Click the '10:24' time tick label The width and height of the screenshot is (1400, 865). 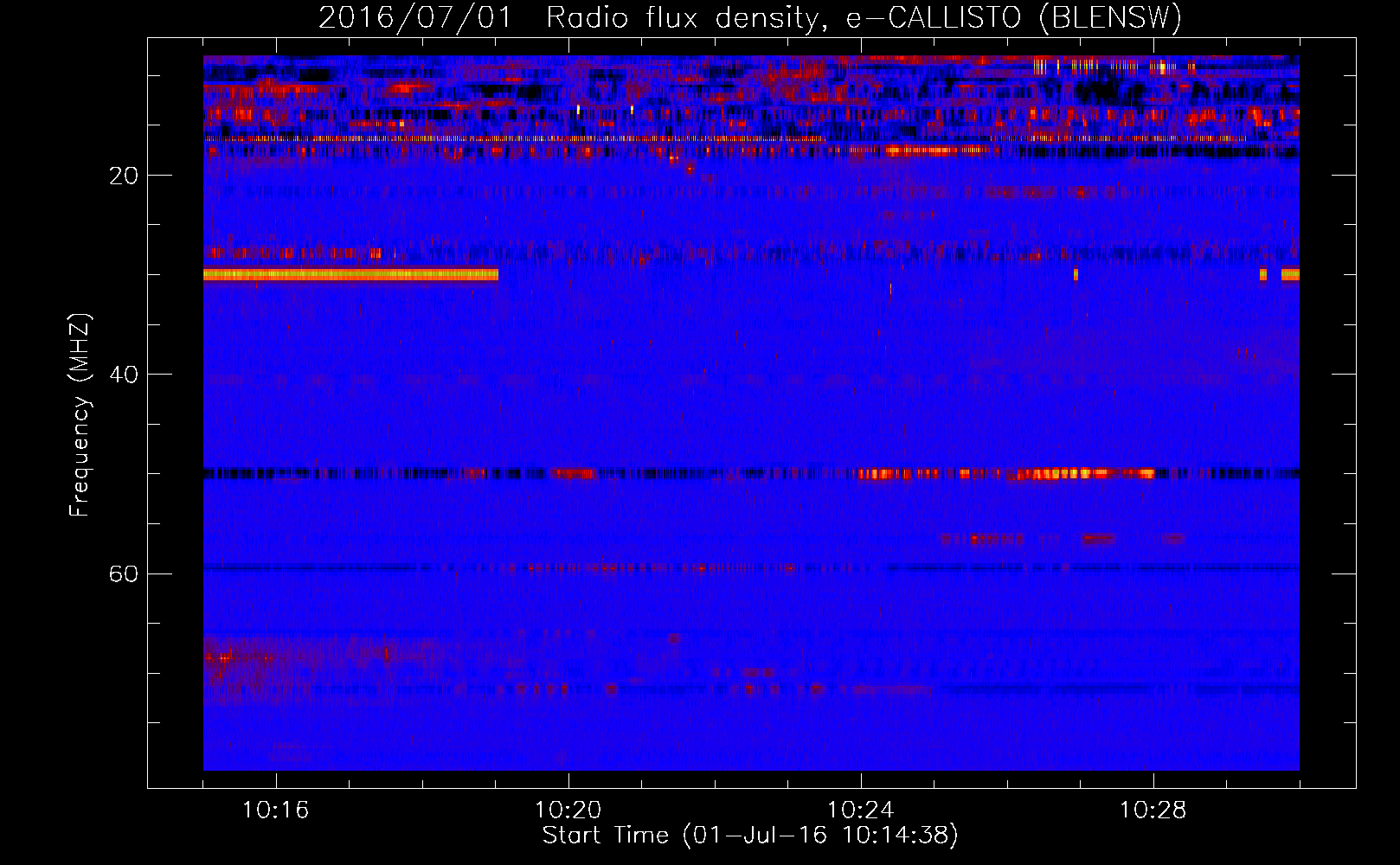click(861, 811)
